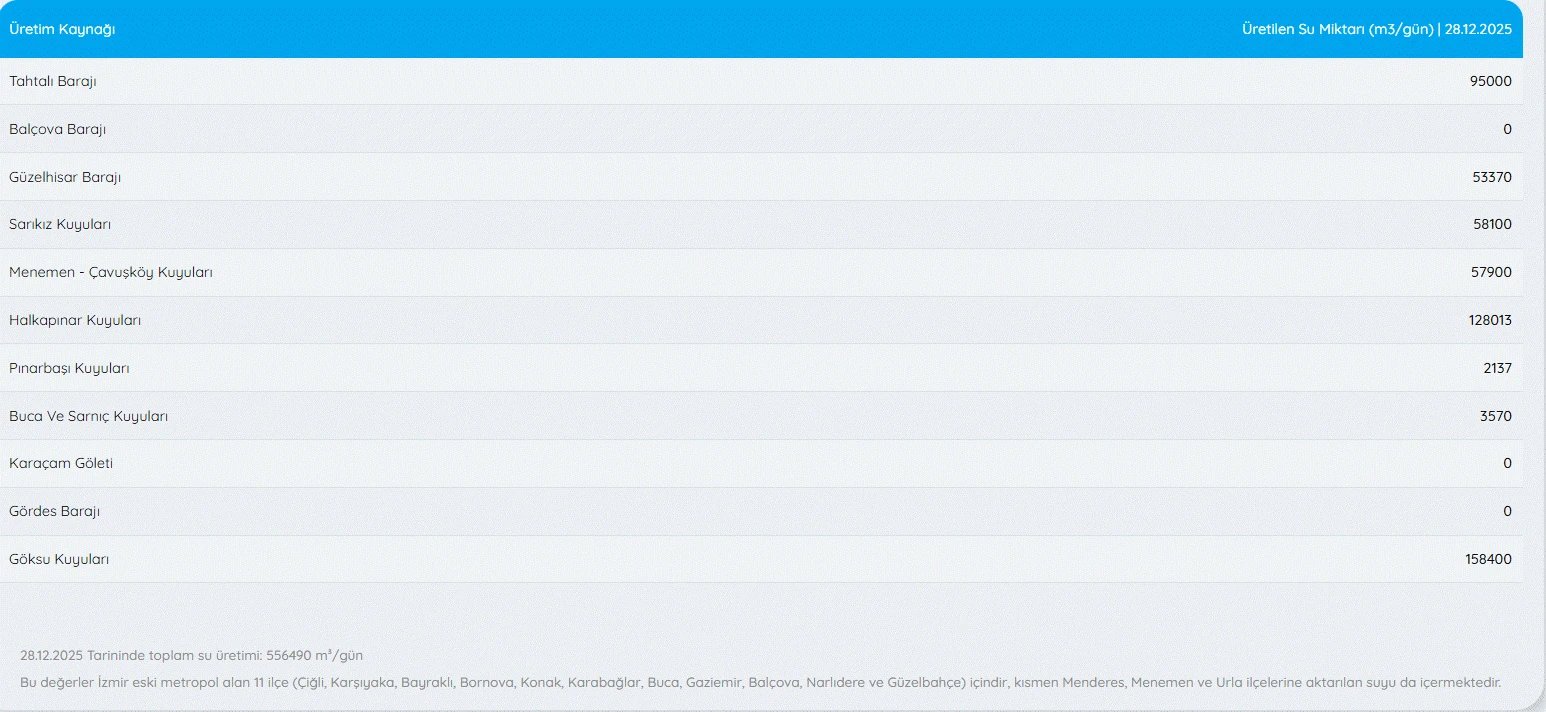Select the Pınarbaşı Kuyuları row
1546x712 pixels.
tap(761, 368)
